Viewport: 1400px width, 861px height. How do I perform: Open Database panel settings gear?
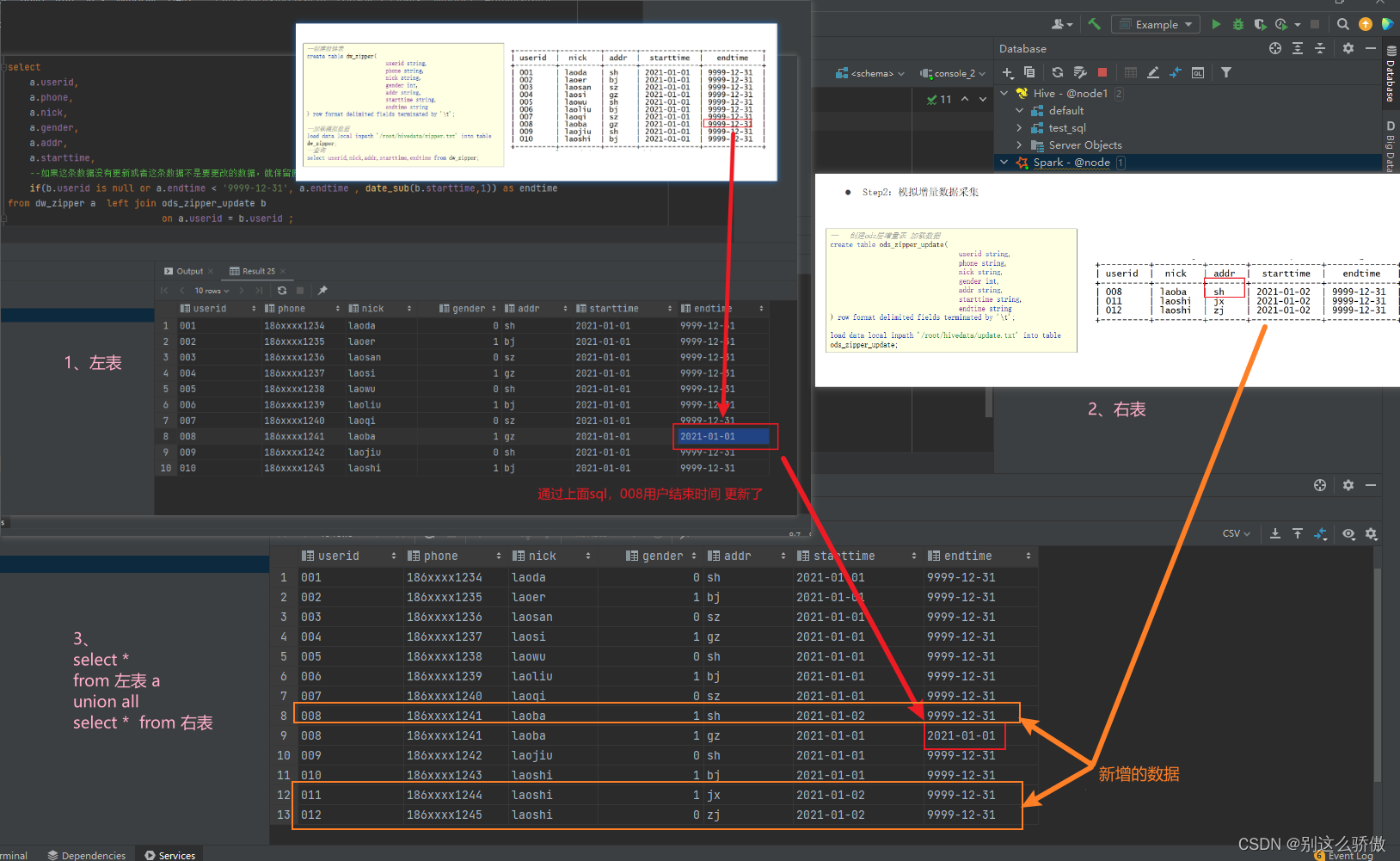click(x=1348, y=48)
